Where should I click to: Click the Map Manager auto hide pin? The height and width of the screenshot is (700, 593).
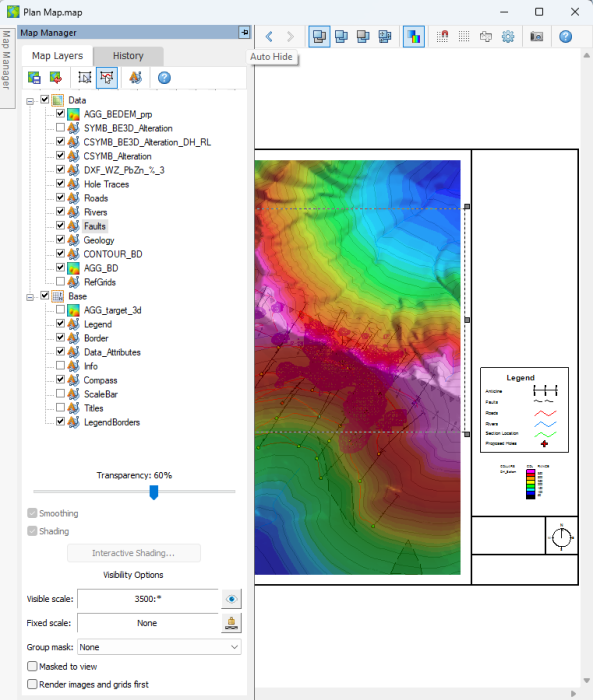point(244,32)
